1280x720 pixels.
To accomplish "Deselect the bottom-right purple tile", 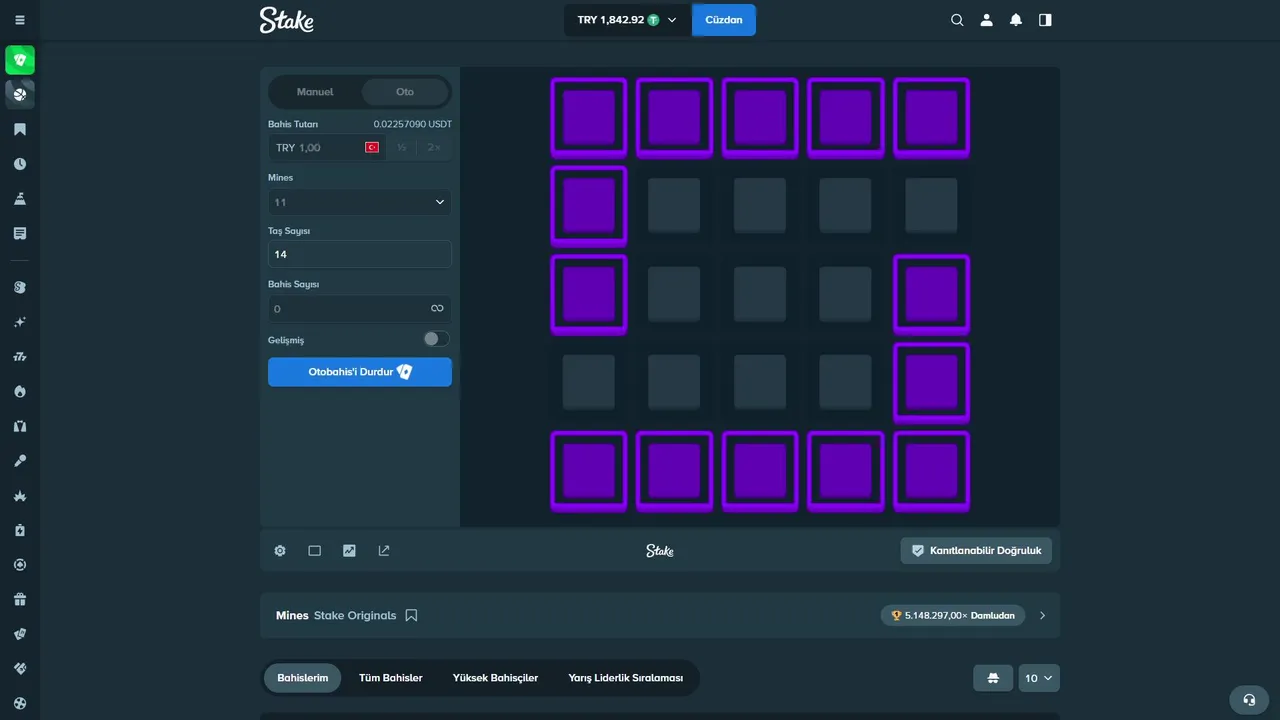I will point(931,471).
